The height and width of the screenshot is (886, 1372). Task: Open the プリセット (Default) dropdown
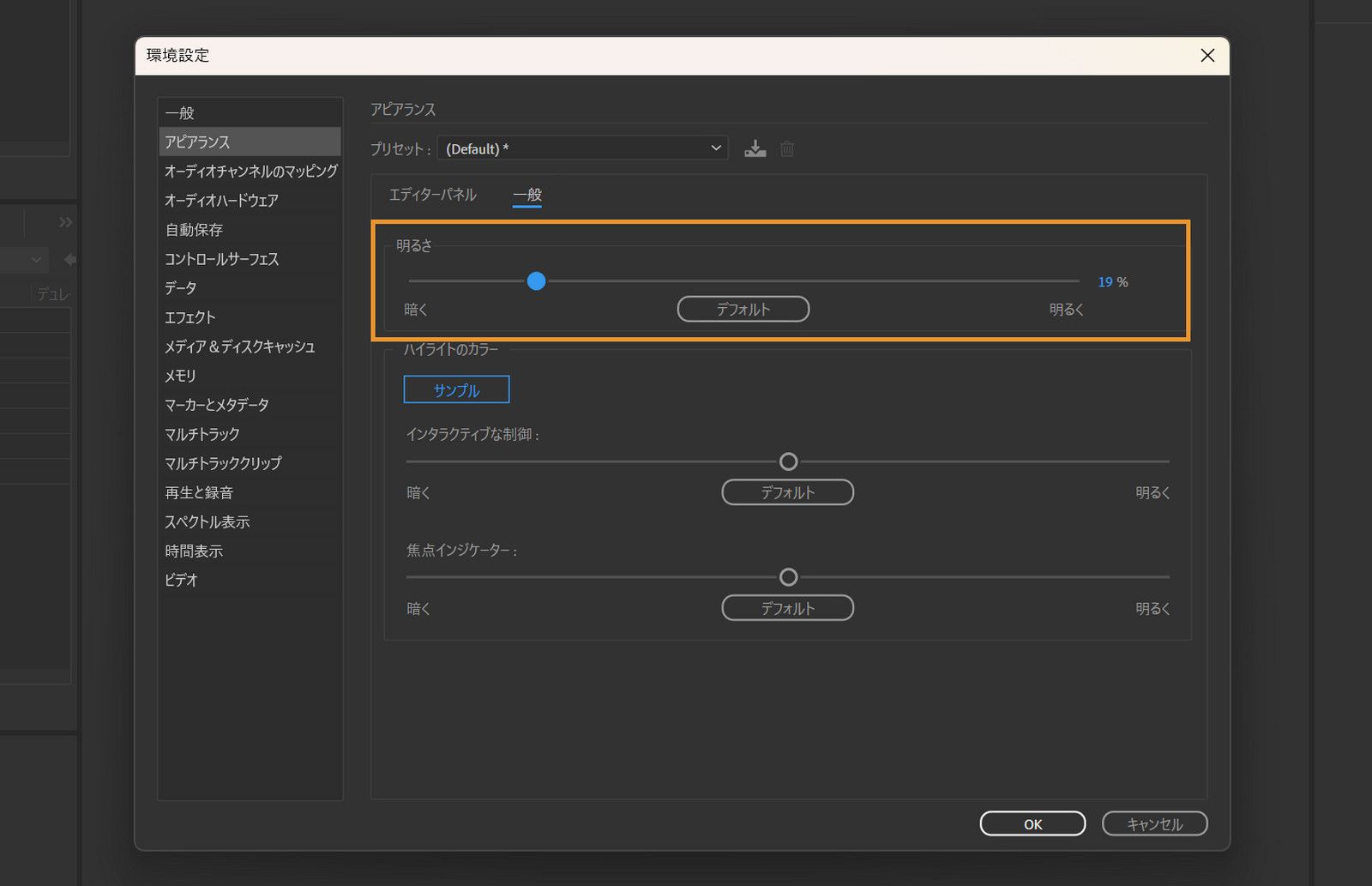582,148
